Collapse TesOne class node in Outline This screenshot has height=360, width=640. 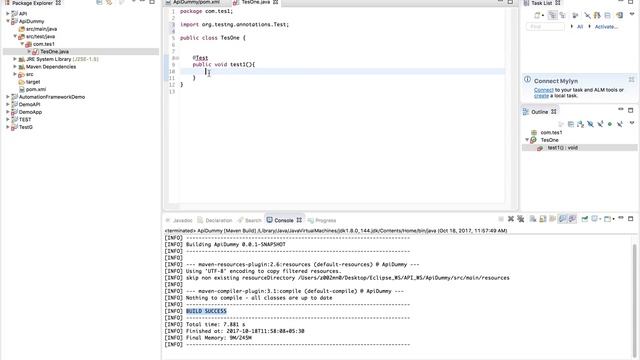pos(527,140)
